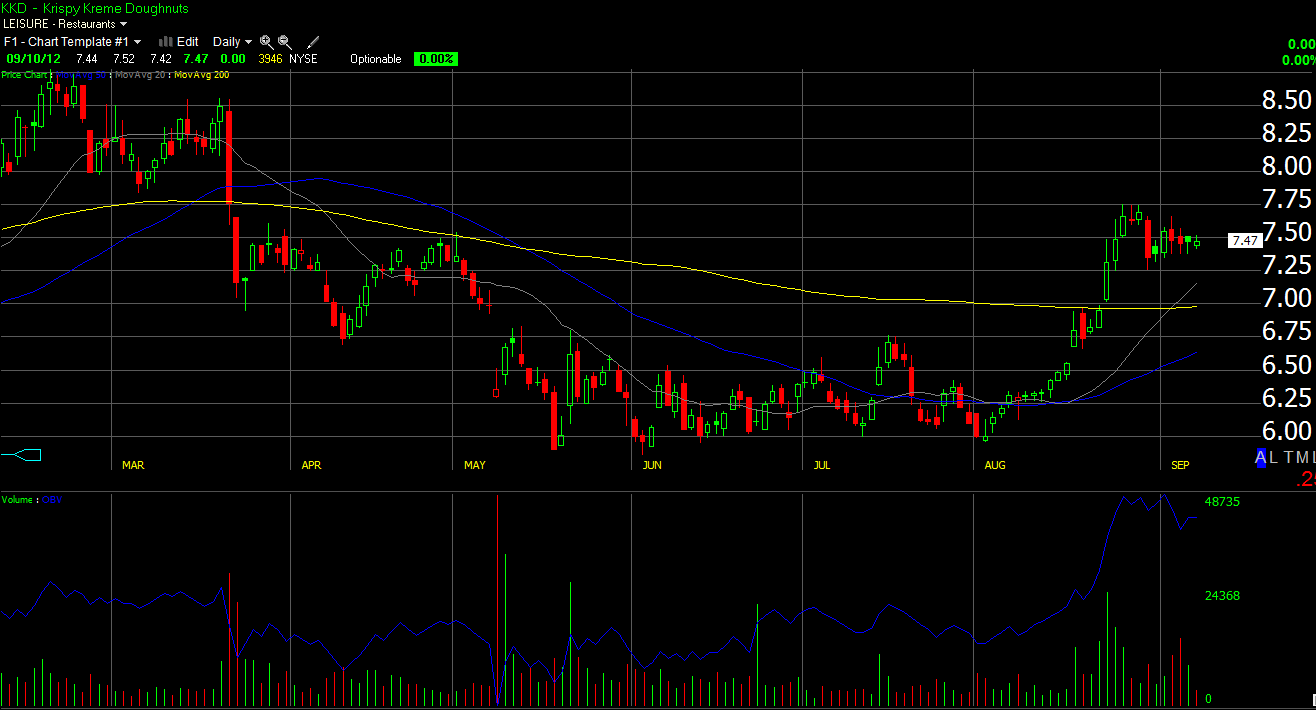1316x710 pixels.
Task: Click the Edit chart button
Action: (187, 42)
